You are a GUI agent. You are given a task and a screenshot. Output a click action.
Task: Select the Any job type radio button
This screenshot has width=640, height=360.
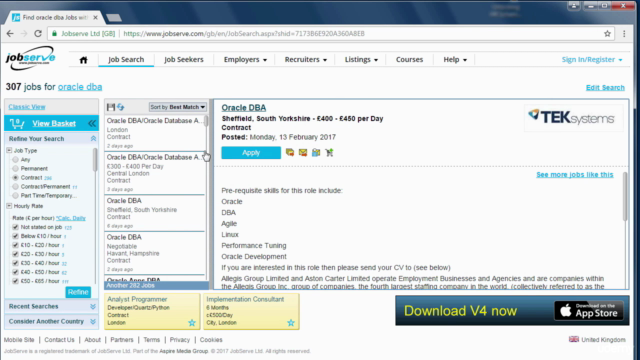pyautogui.click(x=16, y=160)
